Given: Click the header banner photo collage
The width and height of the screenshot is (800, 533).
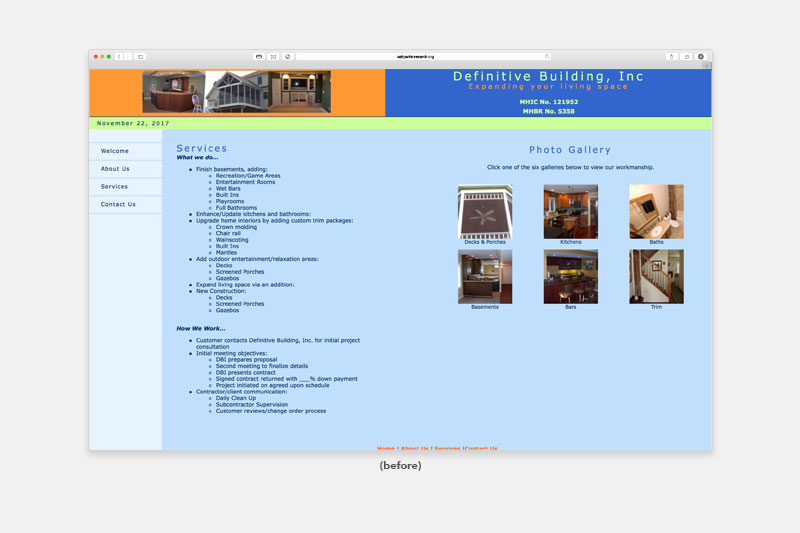Looking at the screenshot, I should click(236, 92).
